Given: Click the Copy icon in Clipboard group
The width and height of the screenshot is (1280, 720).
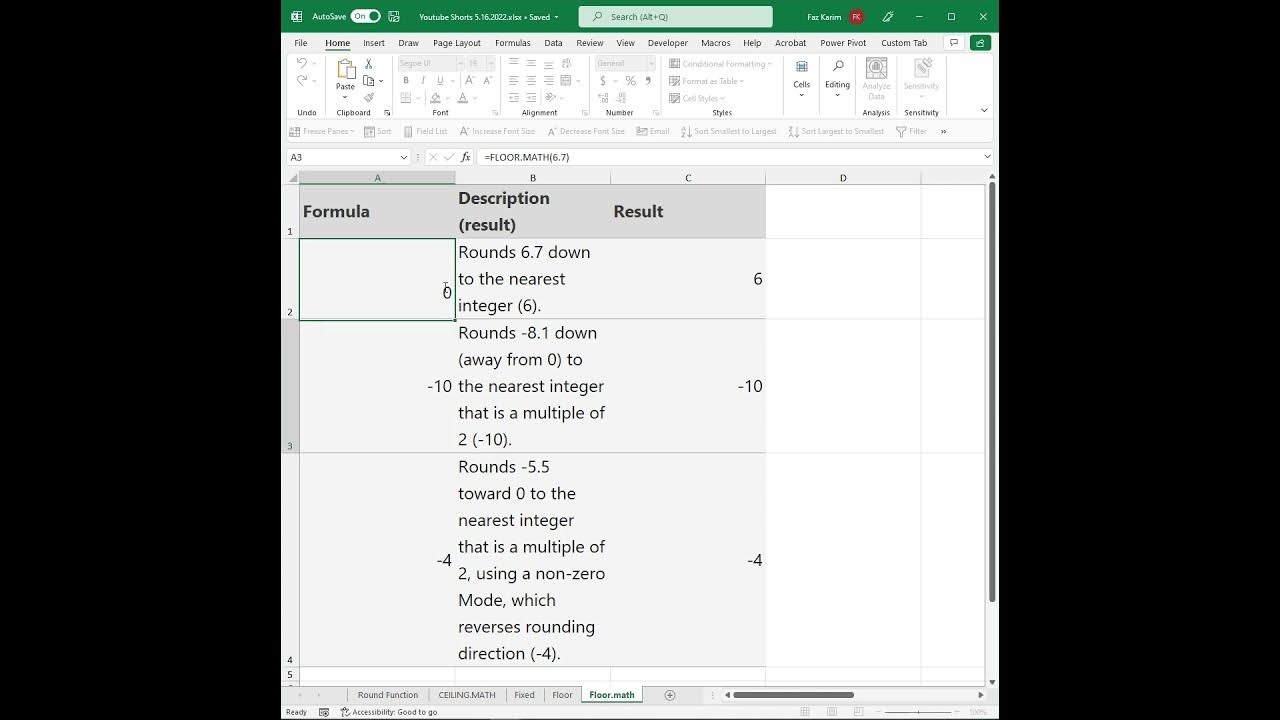Looking at the screenshot, I should click(369, 81).
